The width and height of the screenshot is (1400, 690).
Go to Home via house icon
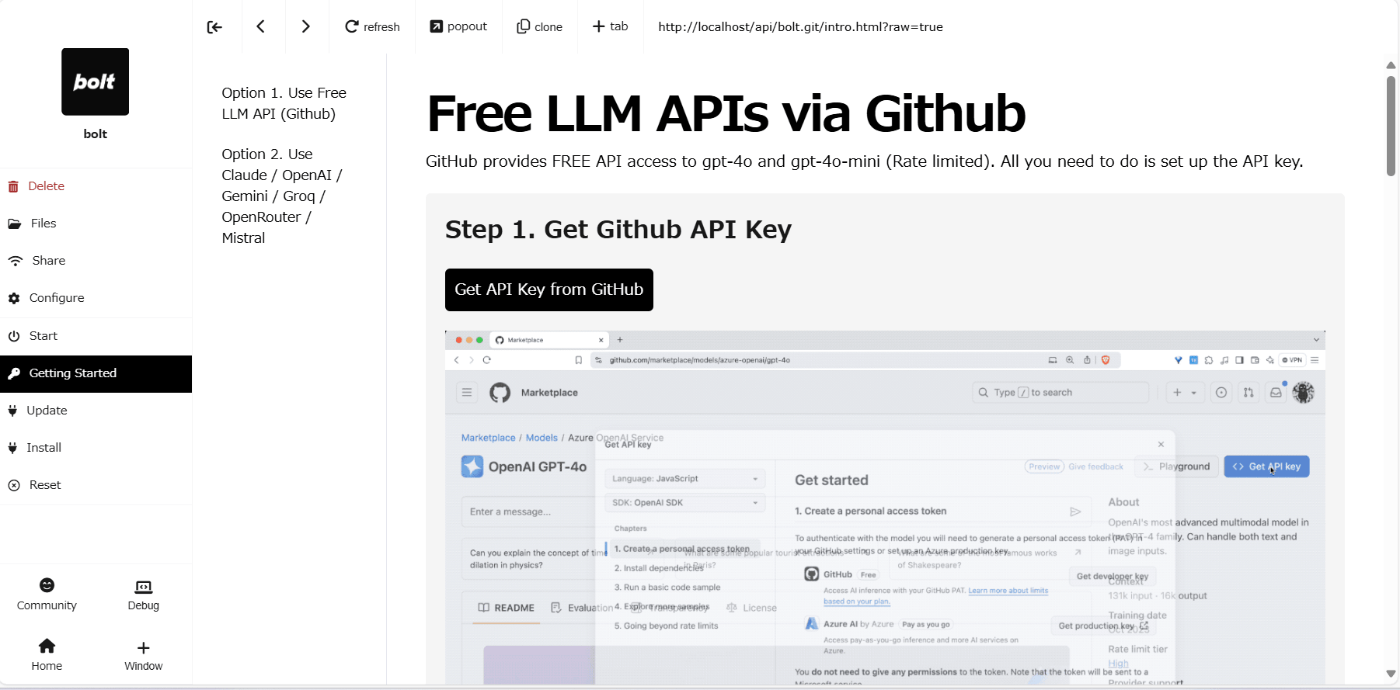(47, 646)
